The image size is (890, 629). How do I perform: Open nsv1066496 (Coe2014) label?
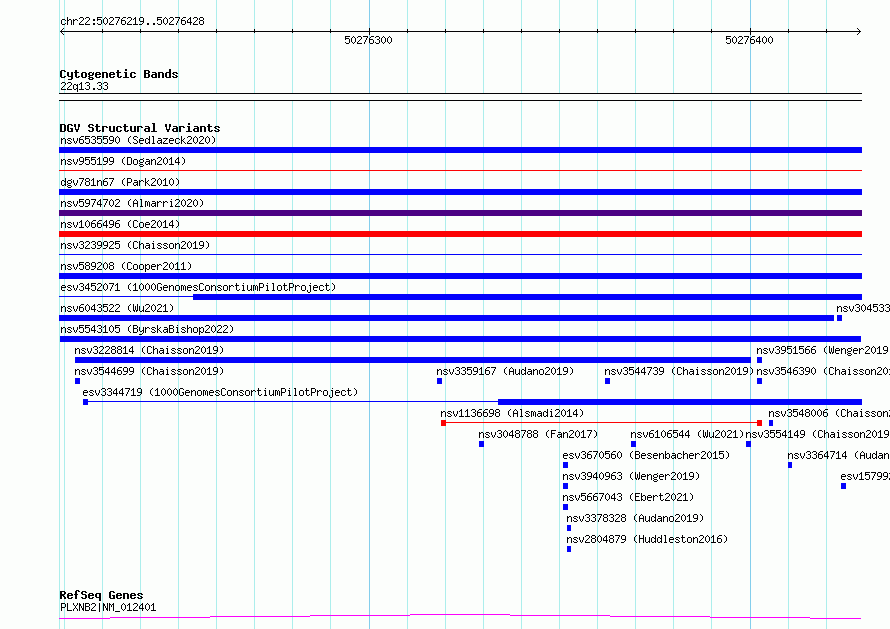coord(120,224)
